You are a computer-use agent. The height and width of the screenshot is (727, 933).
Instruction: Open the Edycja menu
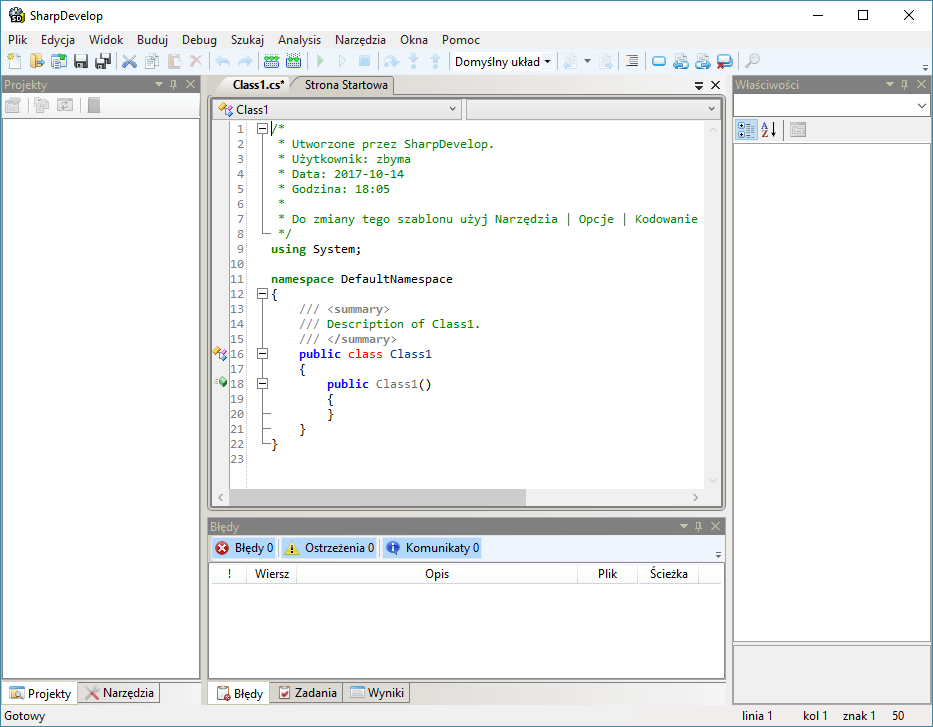[x=58, y=40]
